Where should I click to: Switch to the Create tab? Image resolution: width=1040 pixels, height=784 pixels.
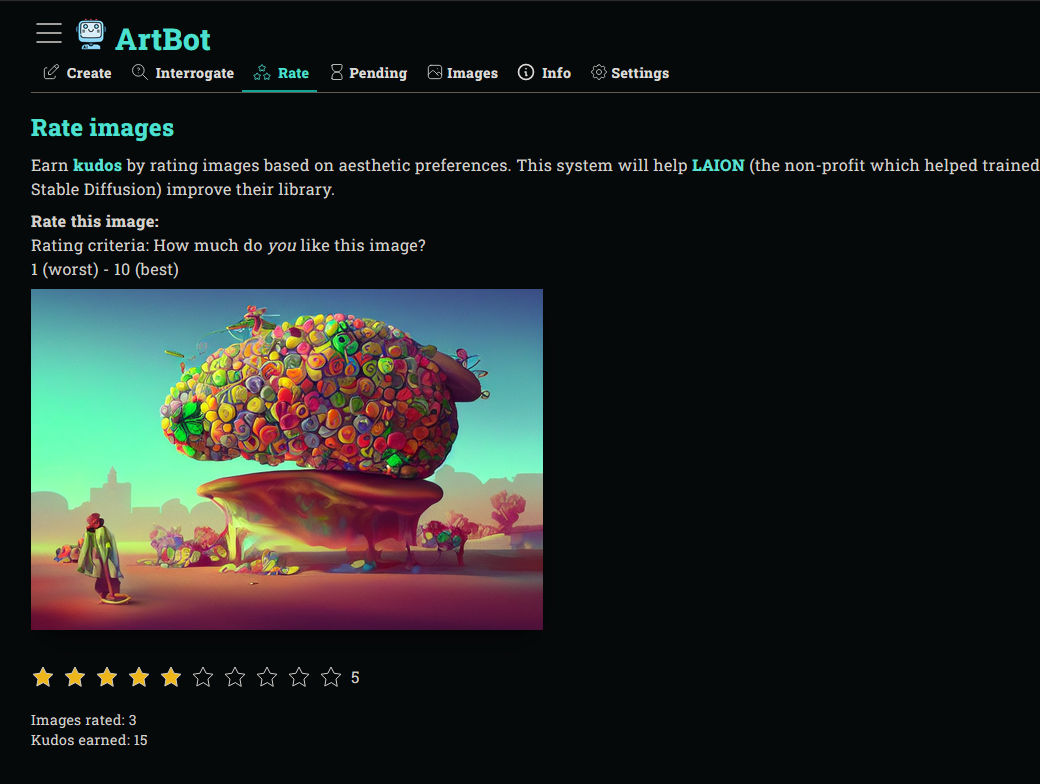pos(88,72)
